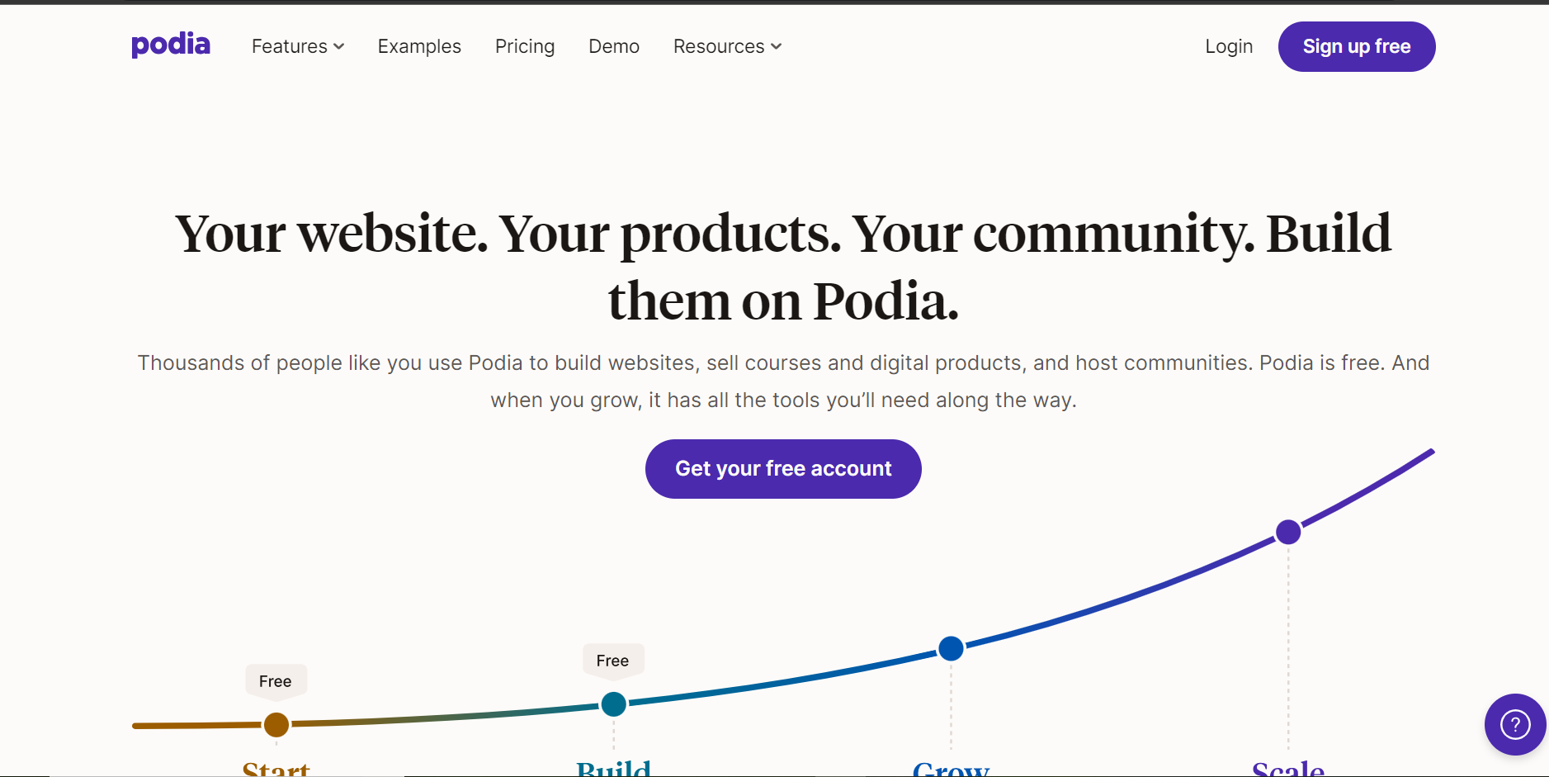
Task: Click the Free label above Start
Action: click(276, 681)
